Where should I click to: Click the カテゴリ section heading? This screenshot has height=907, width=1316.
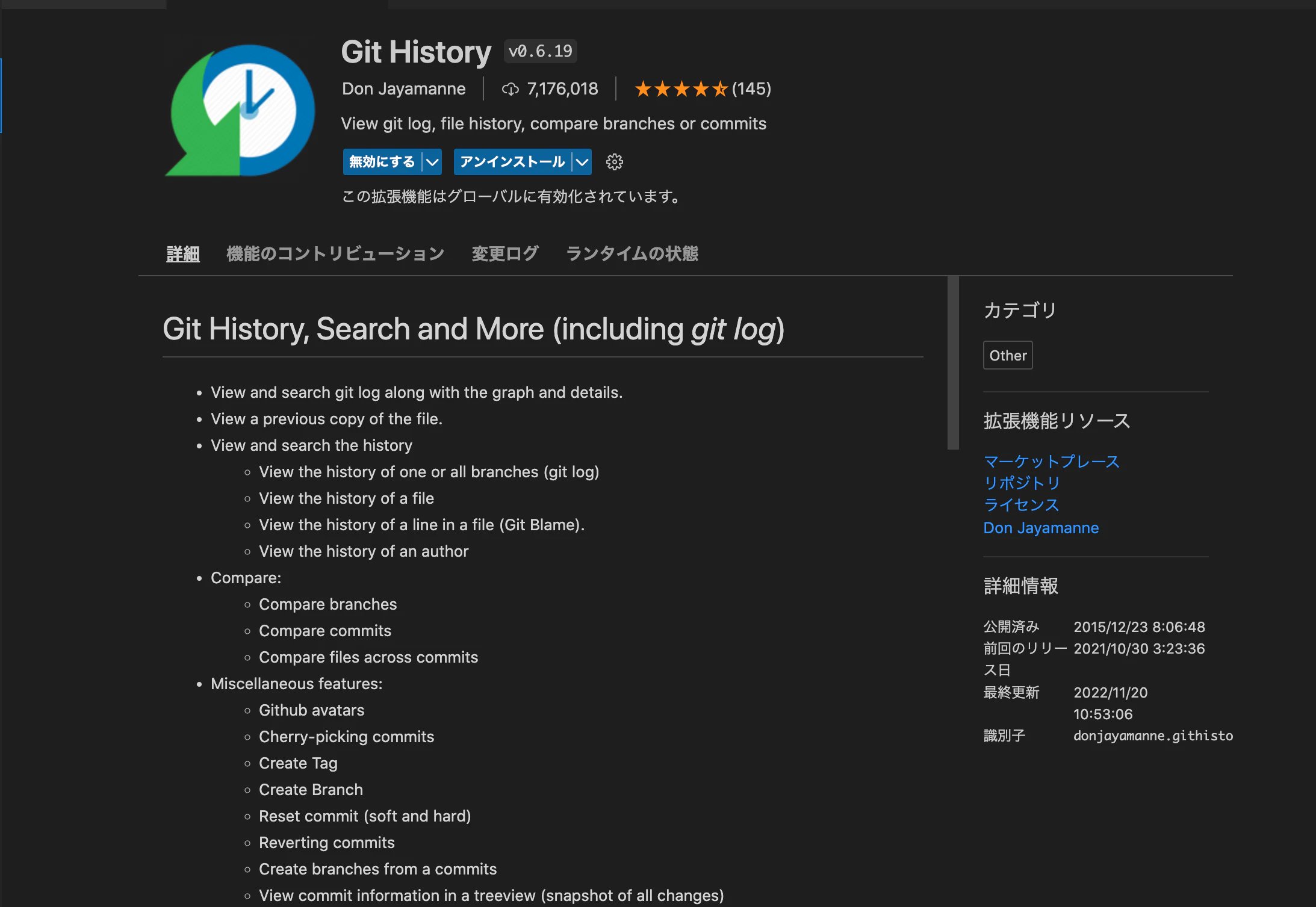[x=1020, y=310]
